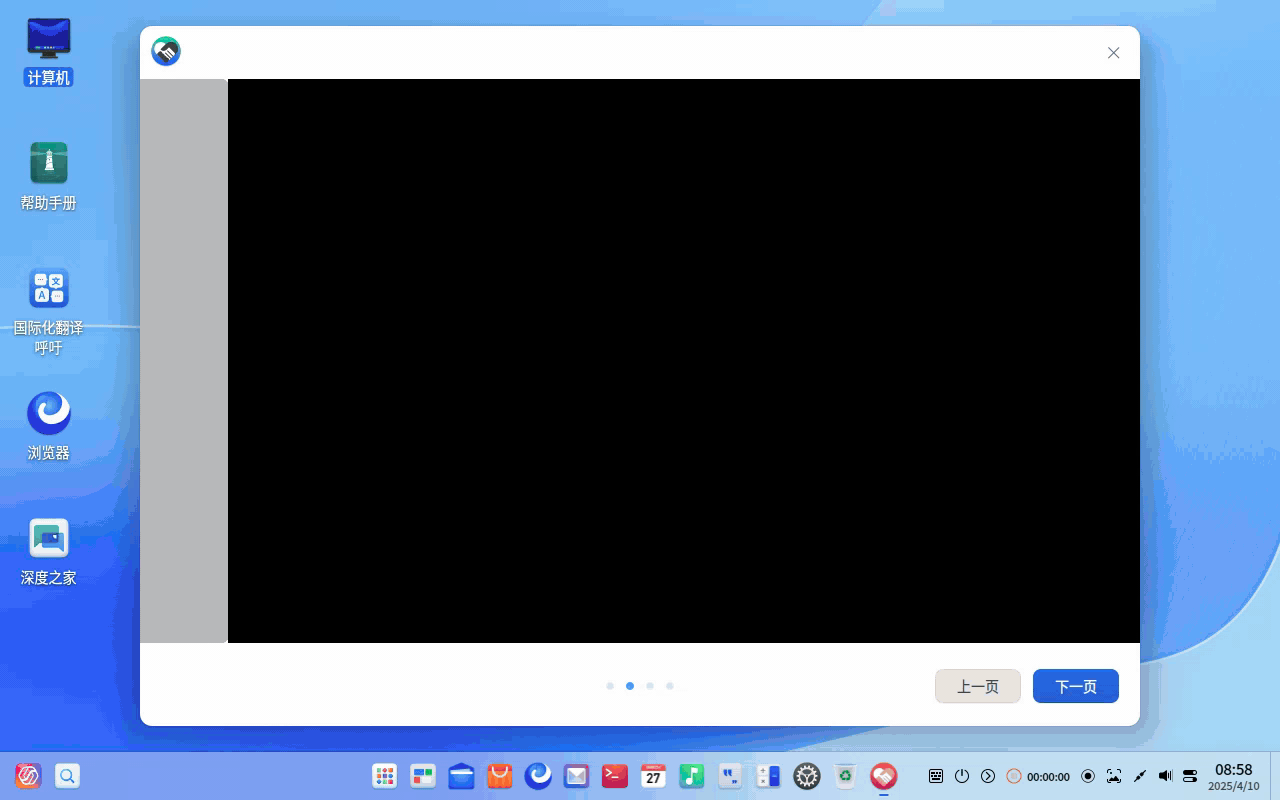Open the terminal from the dock

615,776
